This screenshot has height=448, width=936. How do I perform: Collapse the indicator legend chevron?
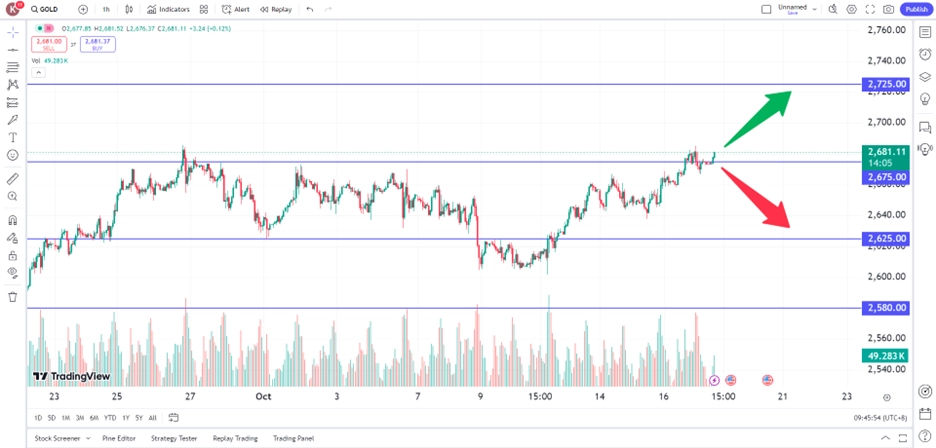pos(38,73)
